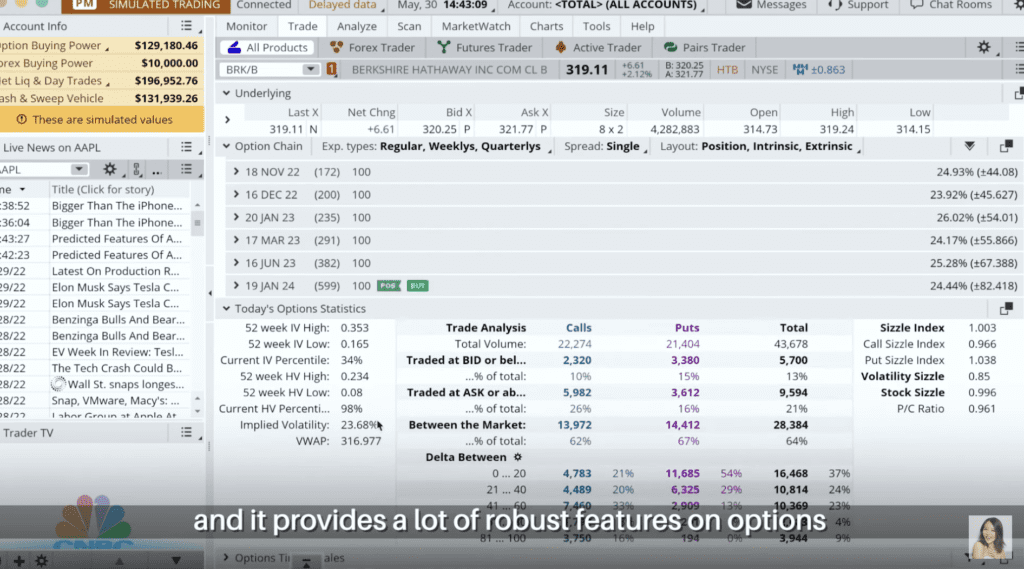Click the POS tag on 19 JAN 24

tap(389, 285)
